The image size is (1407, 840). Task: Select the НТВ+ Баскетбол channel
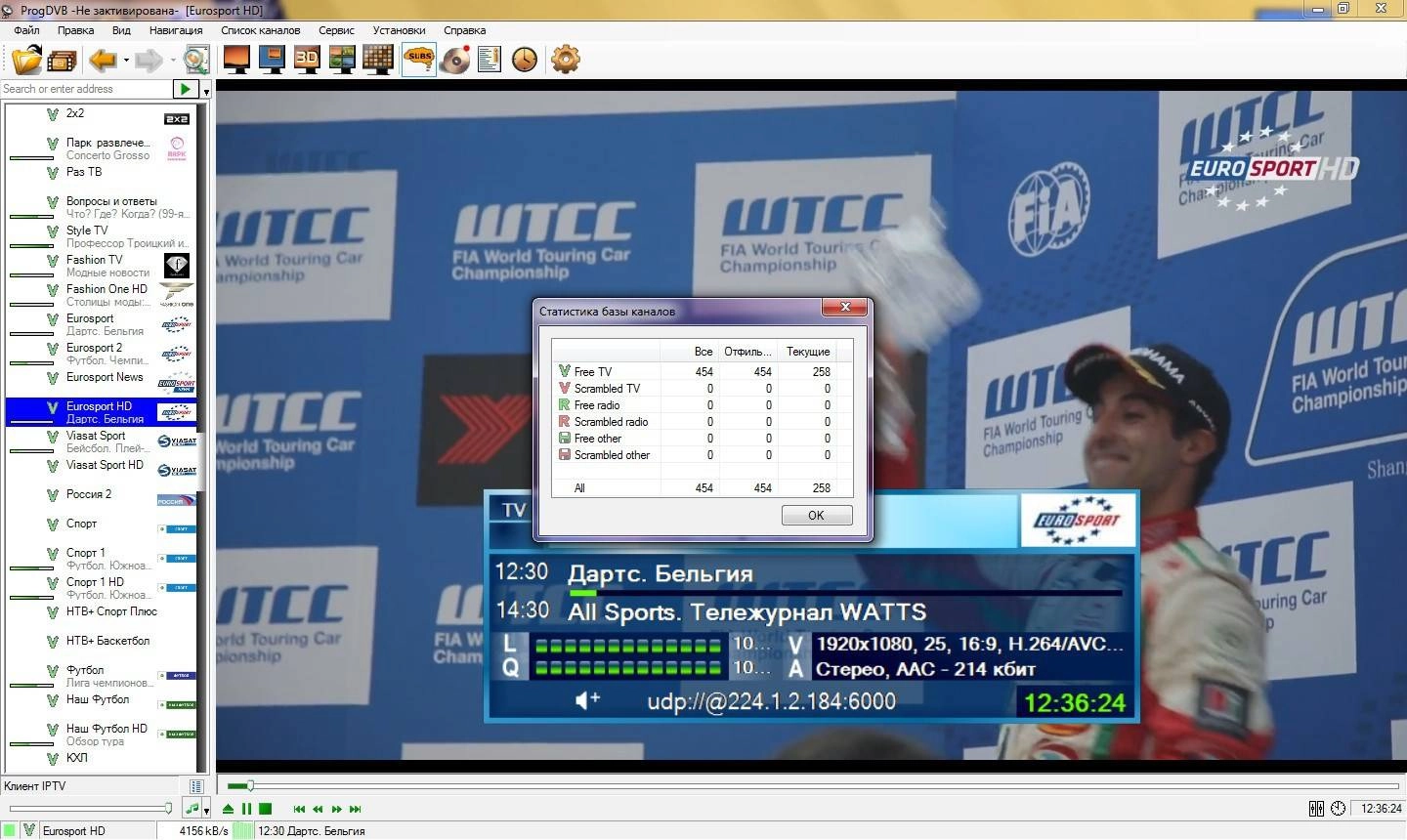(x=102, y=647)
